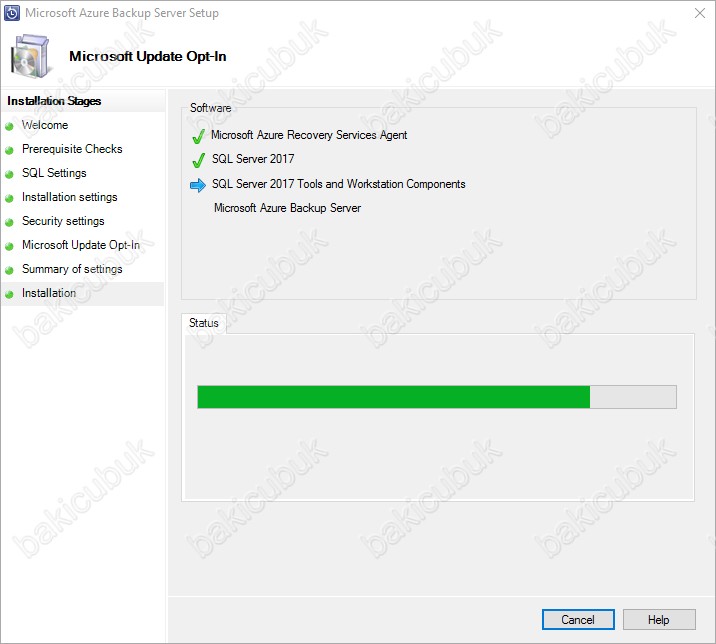Click blue arrow beside SQL Server 2017 Tools

point(198,185)
